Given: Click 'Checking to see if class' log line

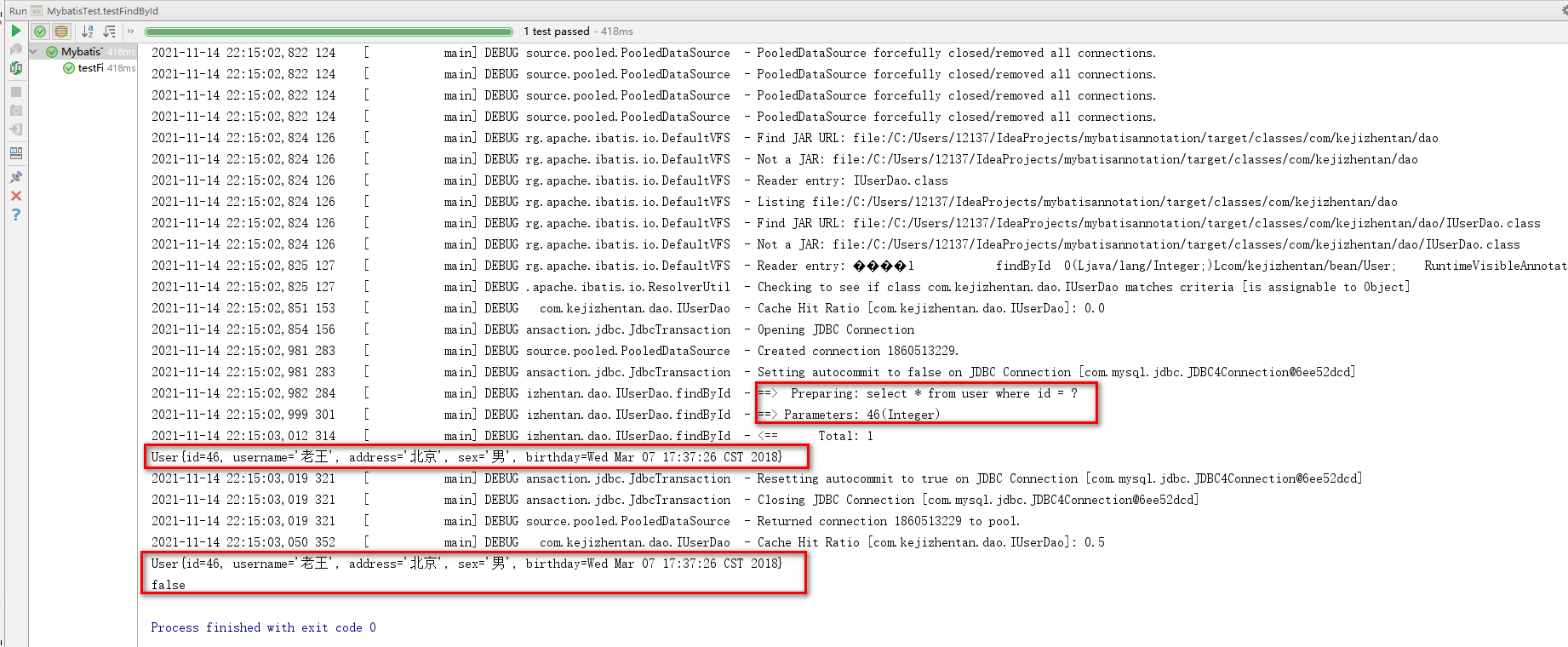Looking at the screenshot, I should click(x=1083, y=287).
